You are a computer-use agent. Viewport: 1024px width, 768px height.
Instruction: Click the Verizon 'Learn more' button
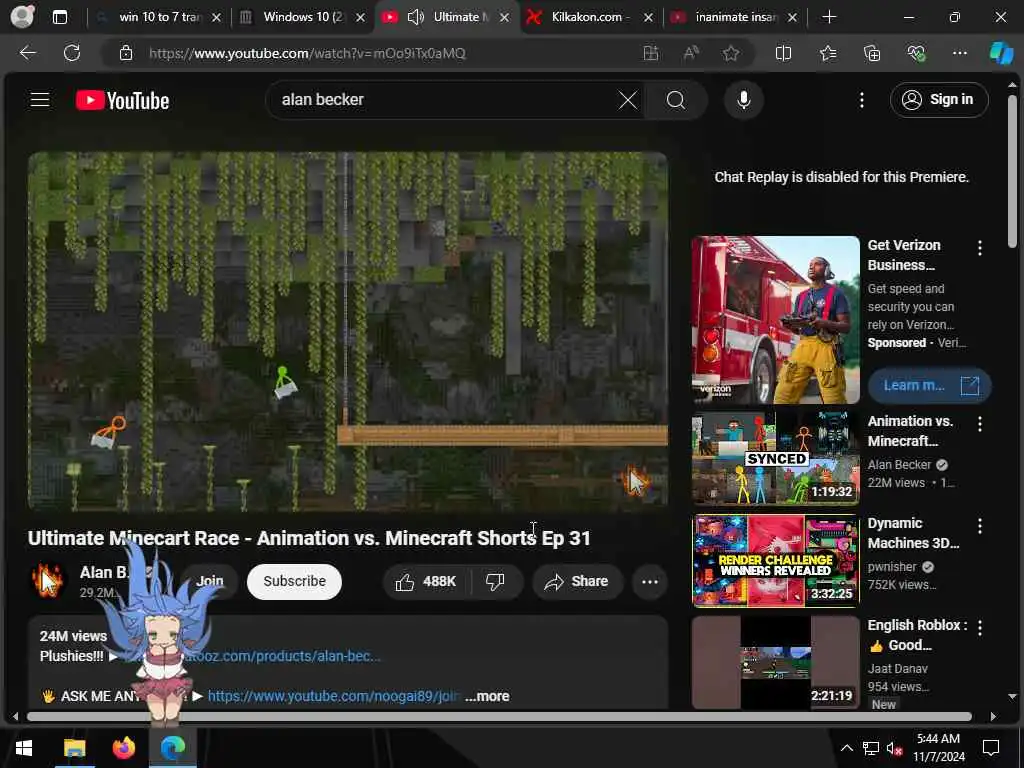[x=929, y=385]
